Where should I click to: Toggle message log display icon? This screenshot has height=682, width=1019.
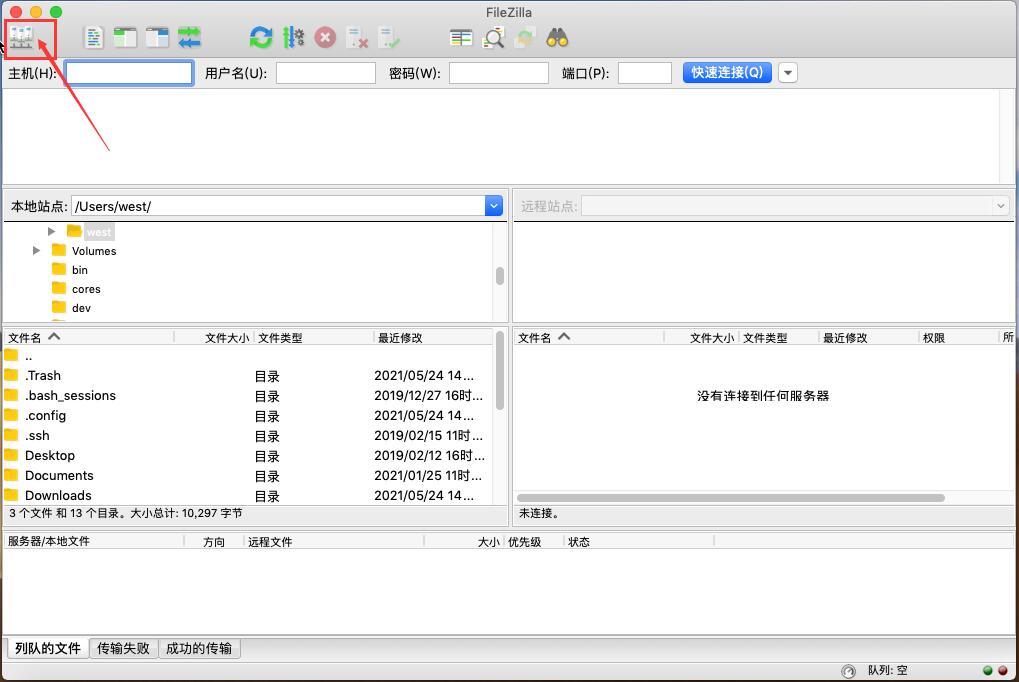point(94,38)
